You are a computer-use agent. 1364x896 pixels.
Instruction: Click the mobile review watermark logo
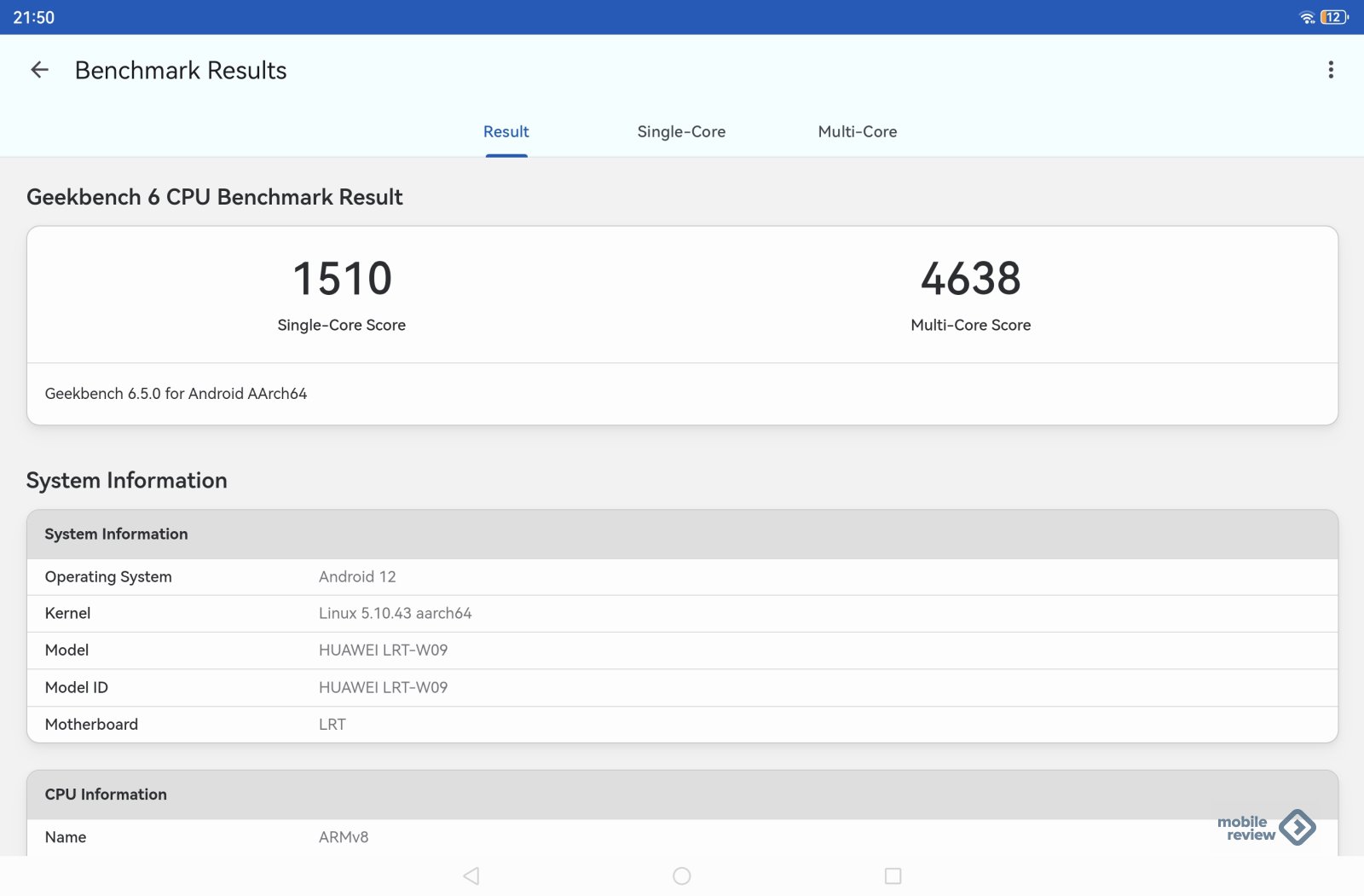click(1266, 828)
